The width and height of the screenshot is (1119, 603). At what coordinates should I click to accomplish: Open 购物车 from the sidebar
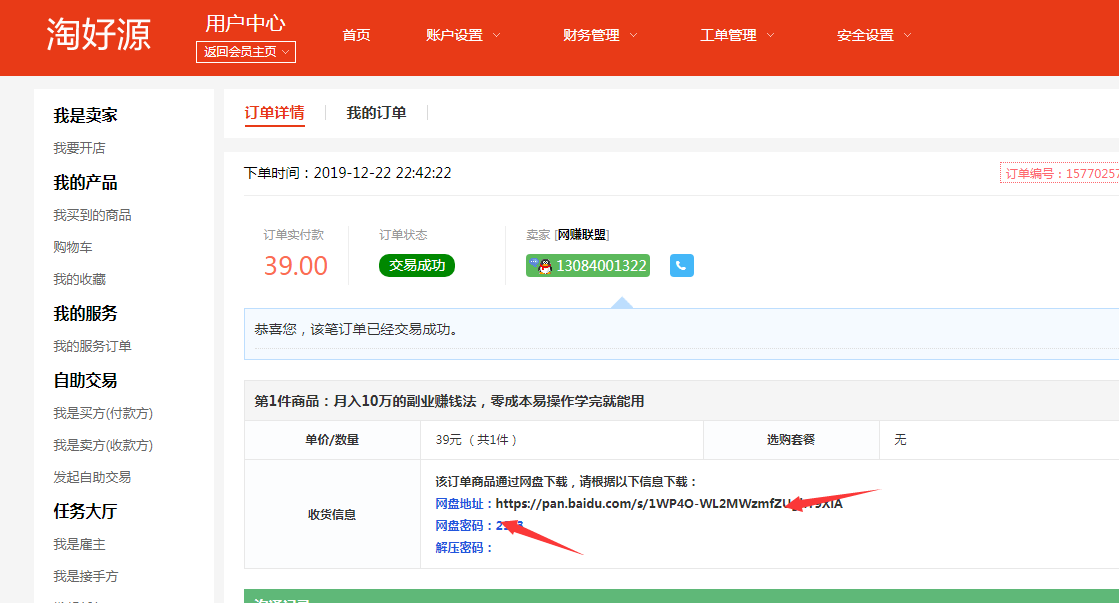(73, 247)
